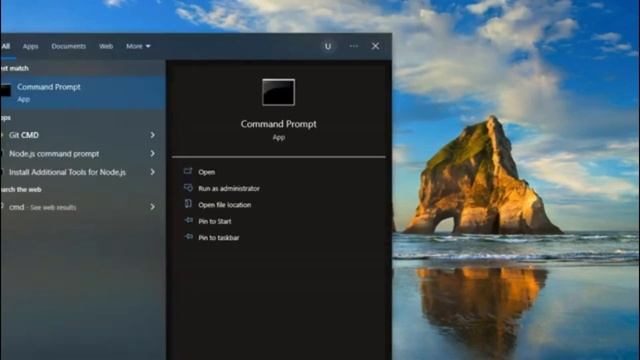This screenshot has height=360, width=640.
Task: Select Install Additional Tools for Node.js
Action: [x=83, y=172]
